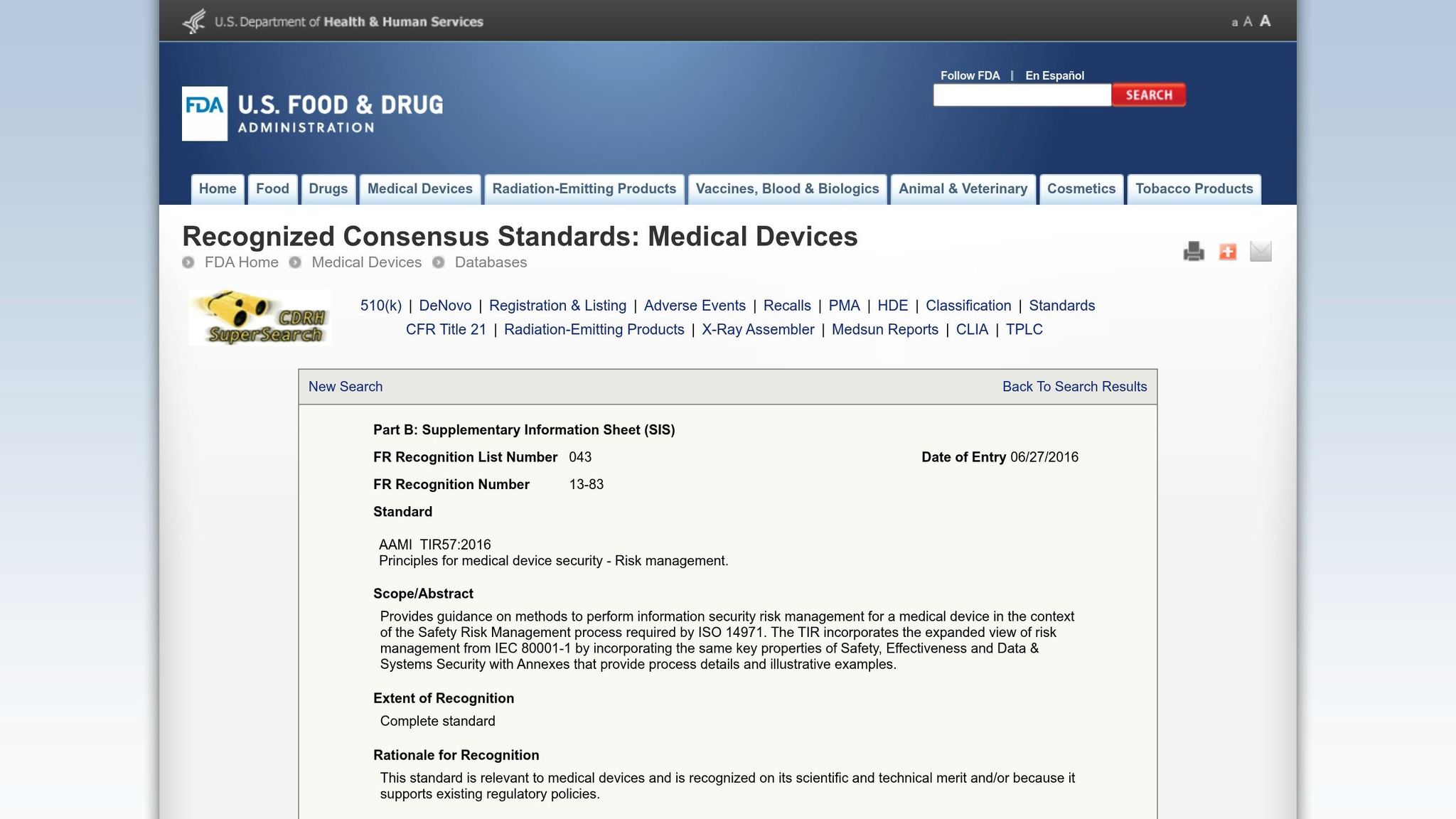Click the arrow bullet before Databases breadcrumb
The image size is (1456, 819).
click(439, 262)
